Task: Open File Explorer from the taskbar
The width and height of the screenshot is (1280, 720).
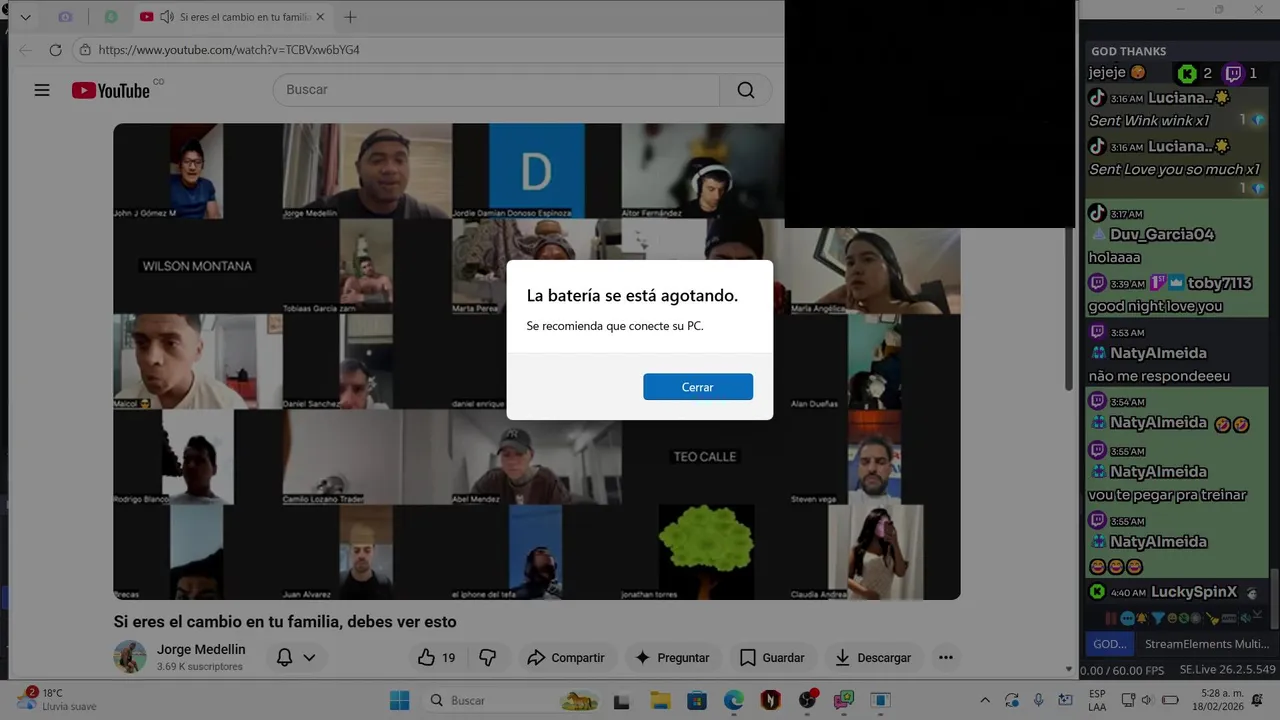Action: coord(660,700)
